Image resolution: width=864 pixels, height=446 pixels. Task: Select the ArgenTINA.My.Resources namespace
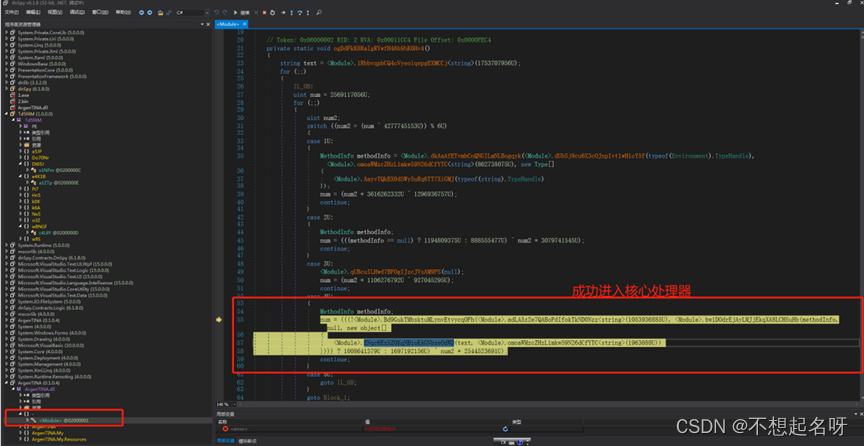59,439
